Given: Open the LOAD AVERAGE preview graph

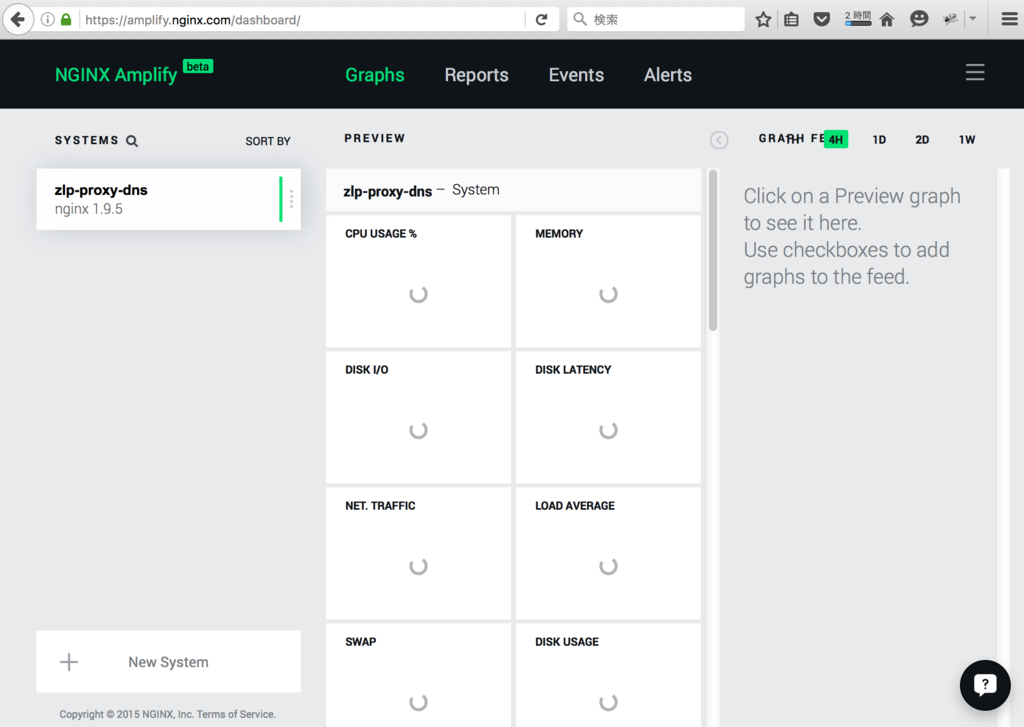Looking at the screenshot, I should coord(609,553).
